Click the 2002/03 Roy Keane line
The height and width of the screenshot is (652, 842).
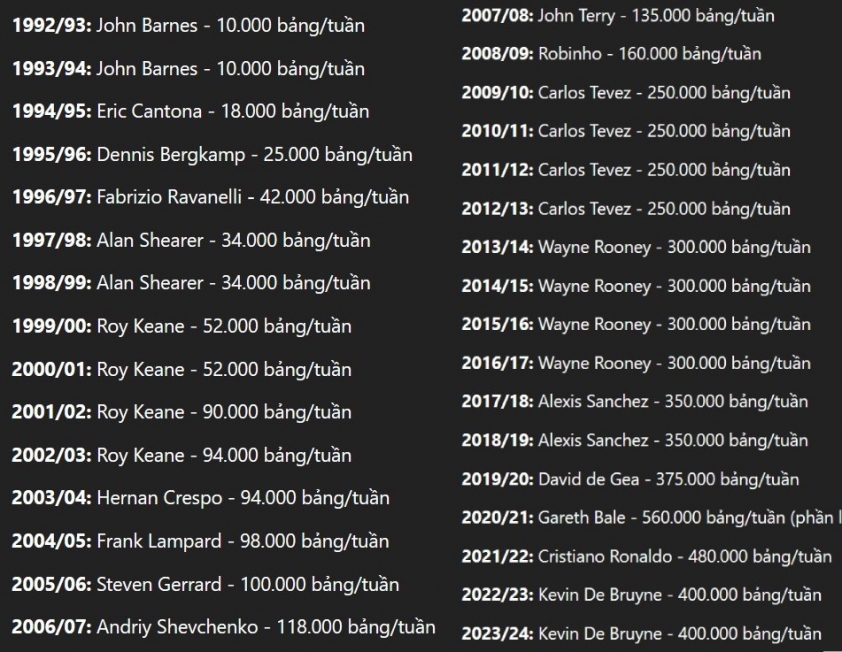182,455
